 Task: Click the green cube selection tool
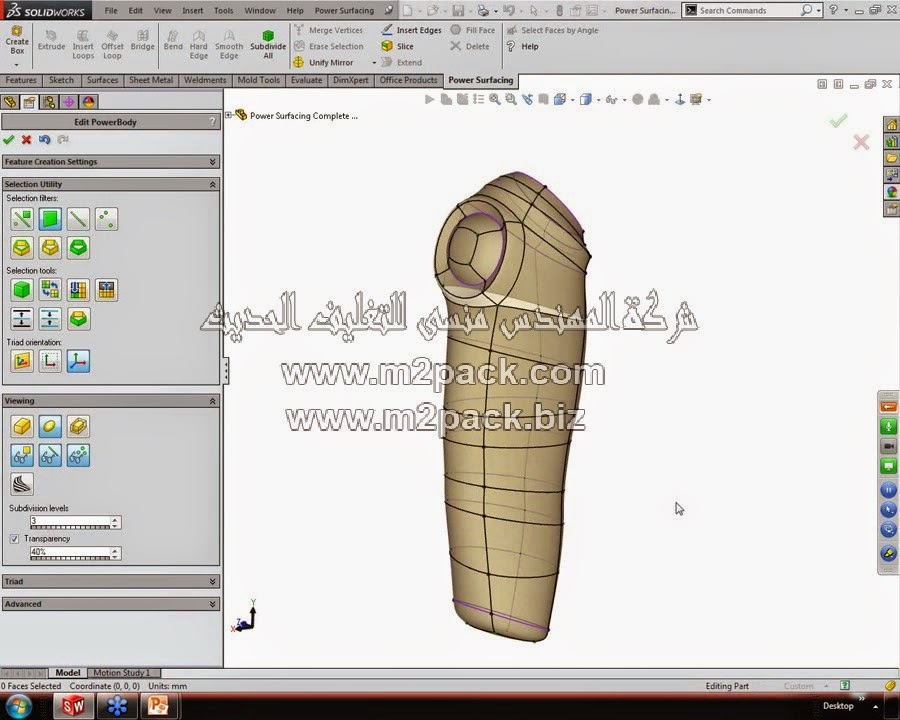click(x=22, y=289)
